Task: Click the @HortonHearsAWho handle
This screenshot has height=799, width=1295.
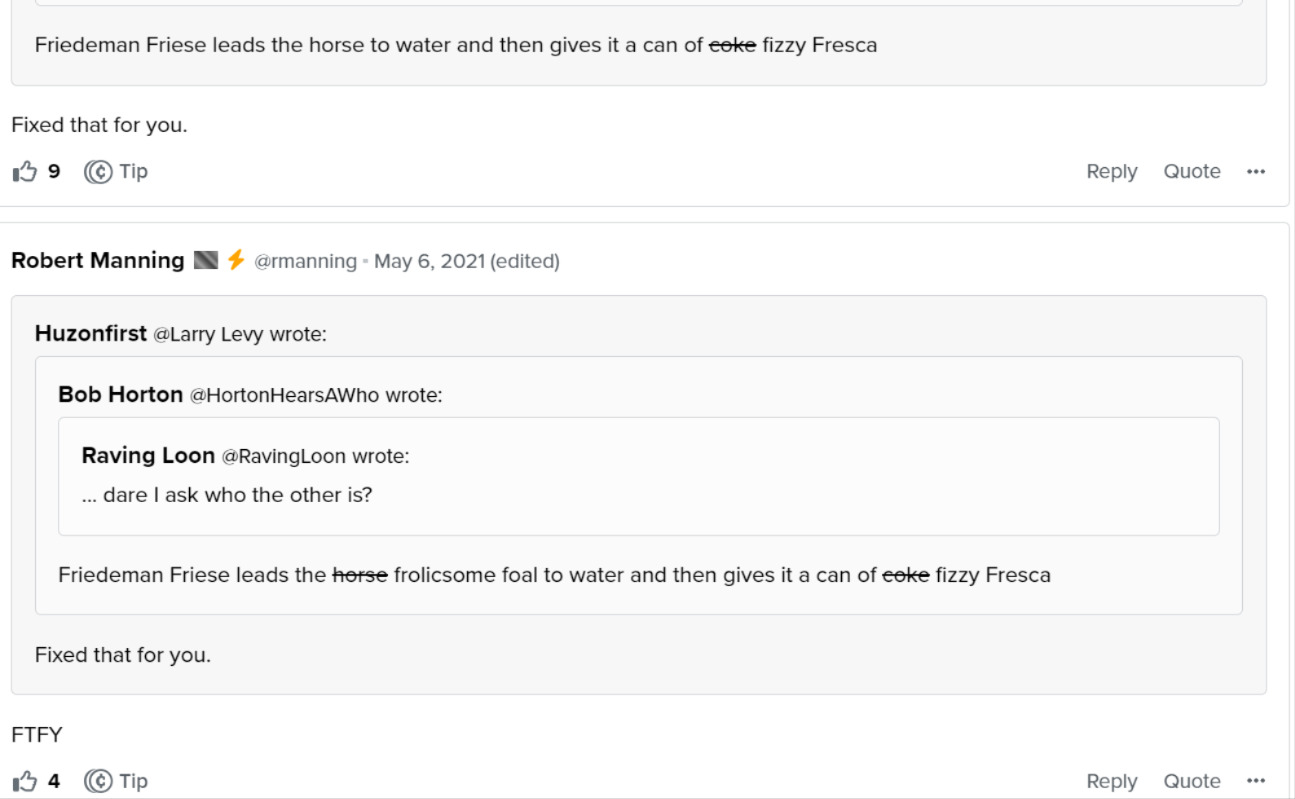Action: (x=285, y=396)
